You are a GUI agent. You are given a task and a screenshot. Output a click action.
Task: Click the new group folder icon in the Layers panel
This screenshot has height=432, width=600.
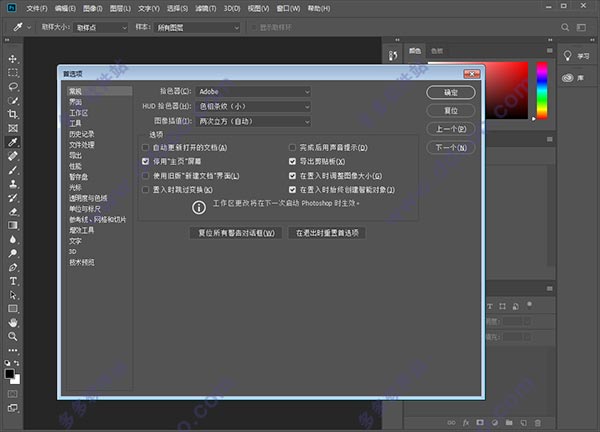click(x=509, y=423)
